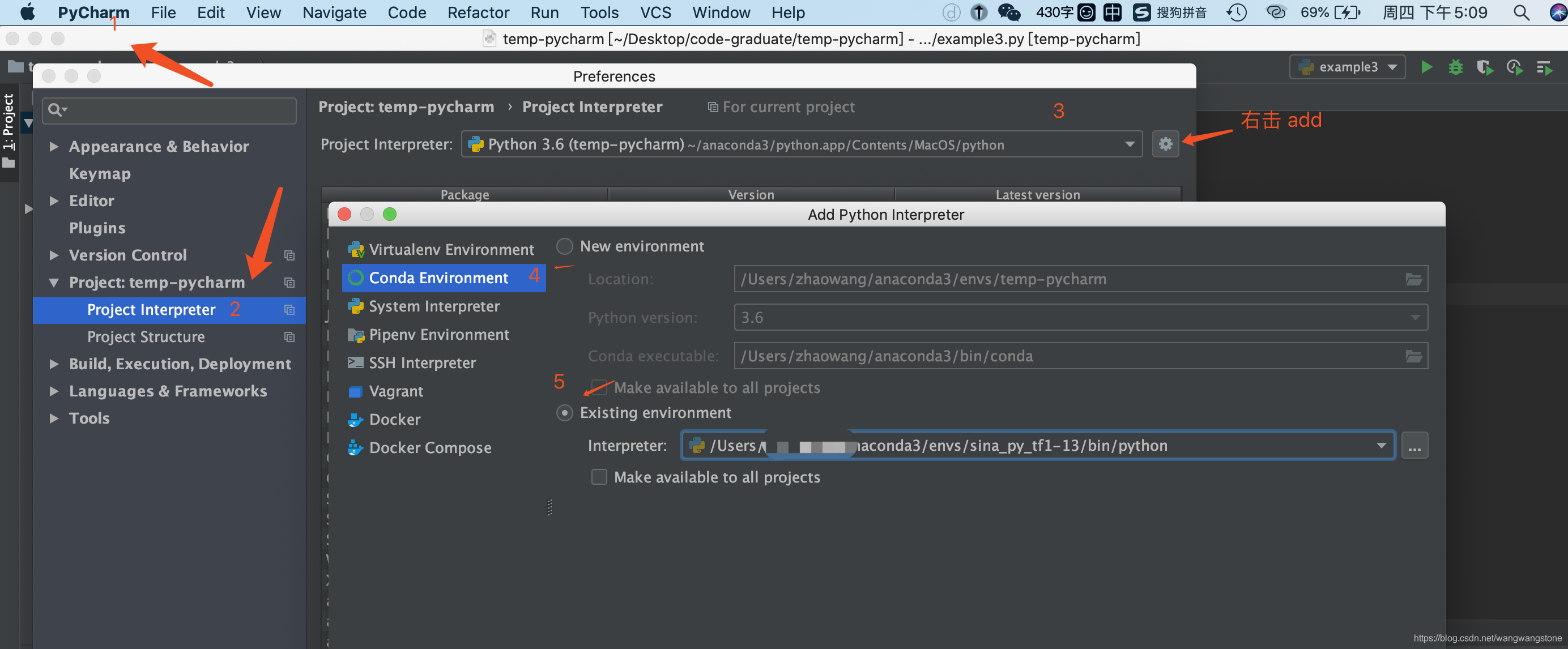The width and height of the screenshot is (1568, 649).
Task: Click Project: temp-pycharm breadcrumb
Action: click(406, 107)
